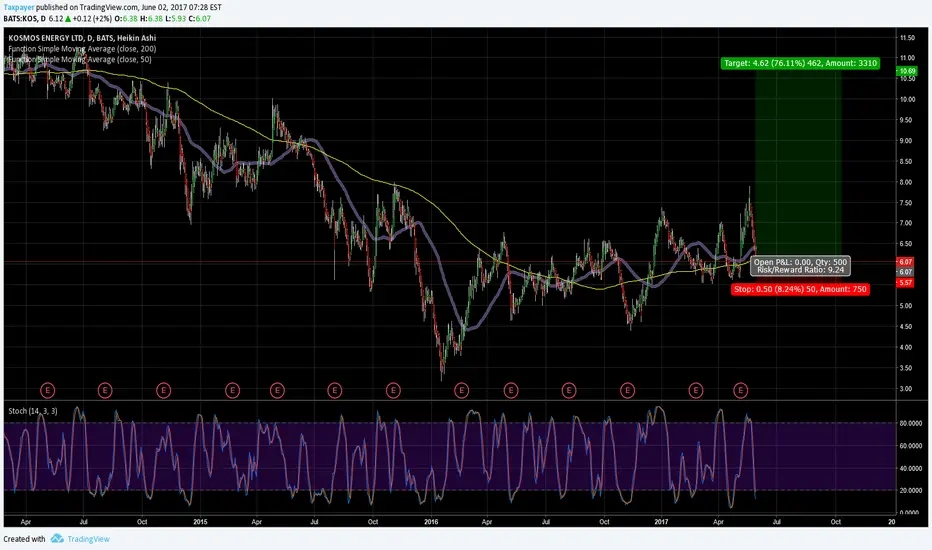Select the Simple Moving Average (close, 200) legend
This screenshot has width=932, height=550.
click(82, 49)
